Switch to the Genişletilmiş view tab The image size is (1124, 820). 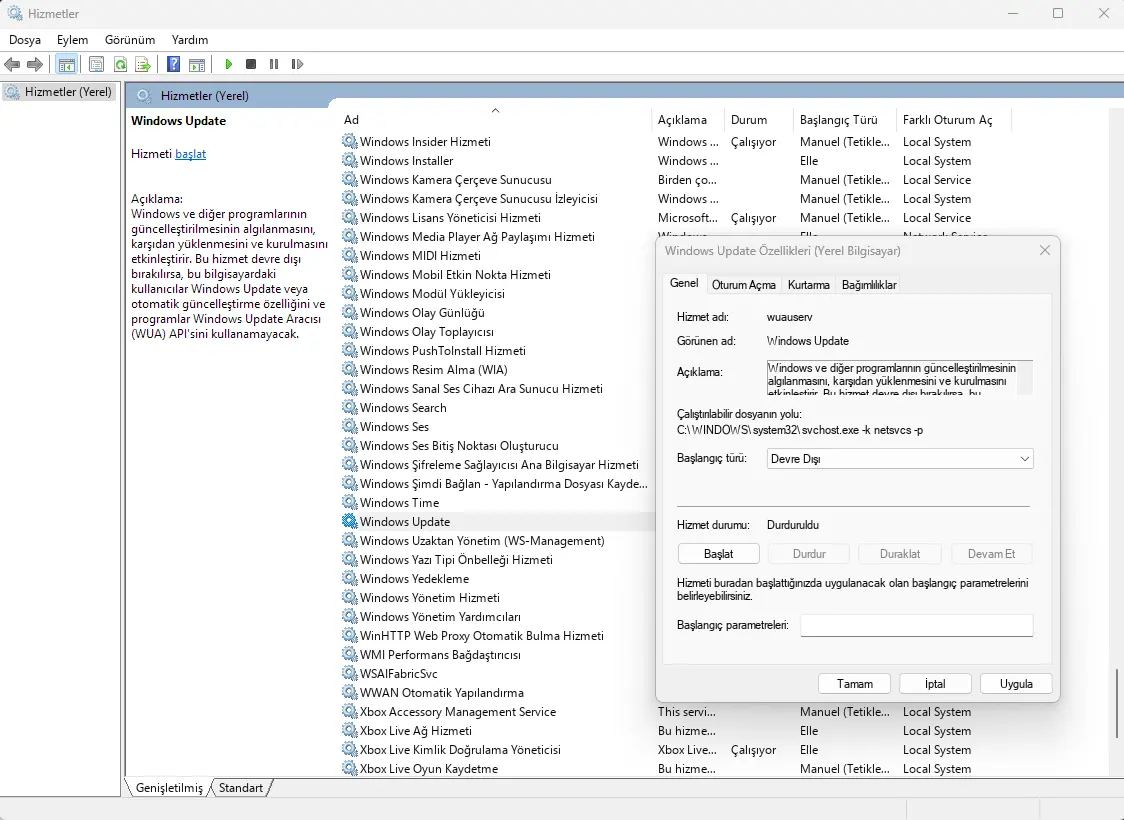pyautogui.click(x=169, y=788)
